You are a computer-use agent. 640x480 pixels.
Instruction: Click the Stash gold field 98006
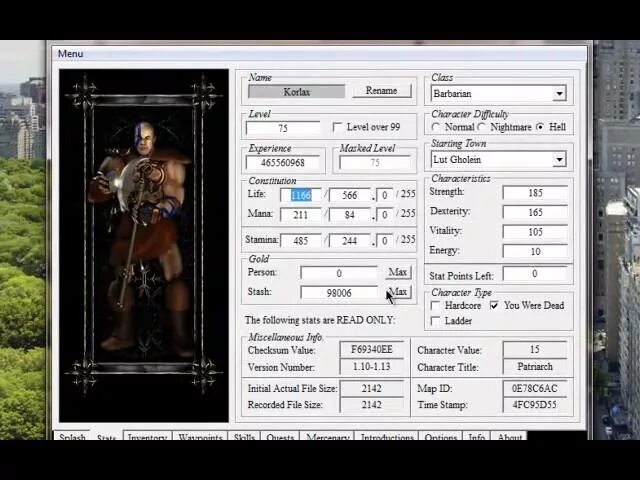[x=339, y=293]
